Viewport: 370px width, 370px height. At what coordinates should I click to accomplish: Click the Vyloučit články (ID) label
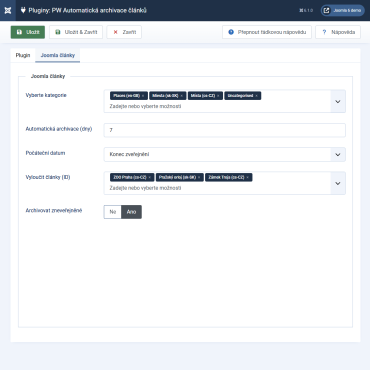(48, 177)
